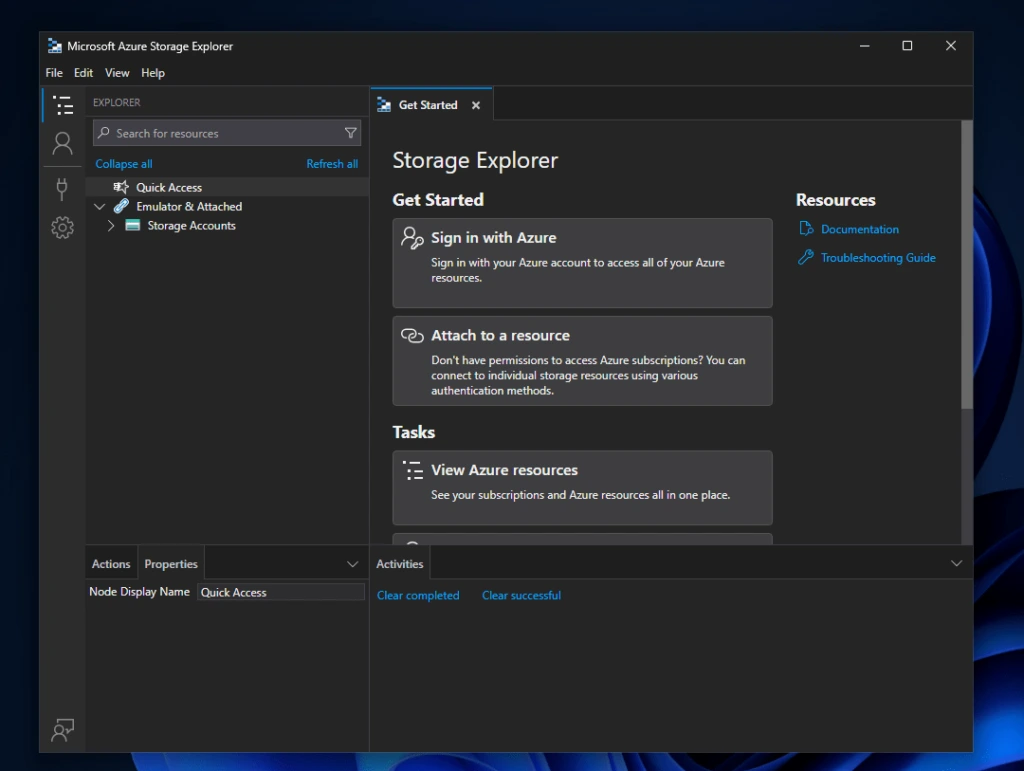Select the Activities tab
The height and width of the screenshot is (771, 1024).
[400, 563]
